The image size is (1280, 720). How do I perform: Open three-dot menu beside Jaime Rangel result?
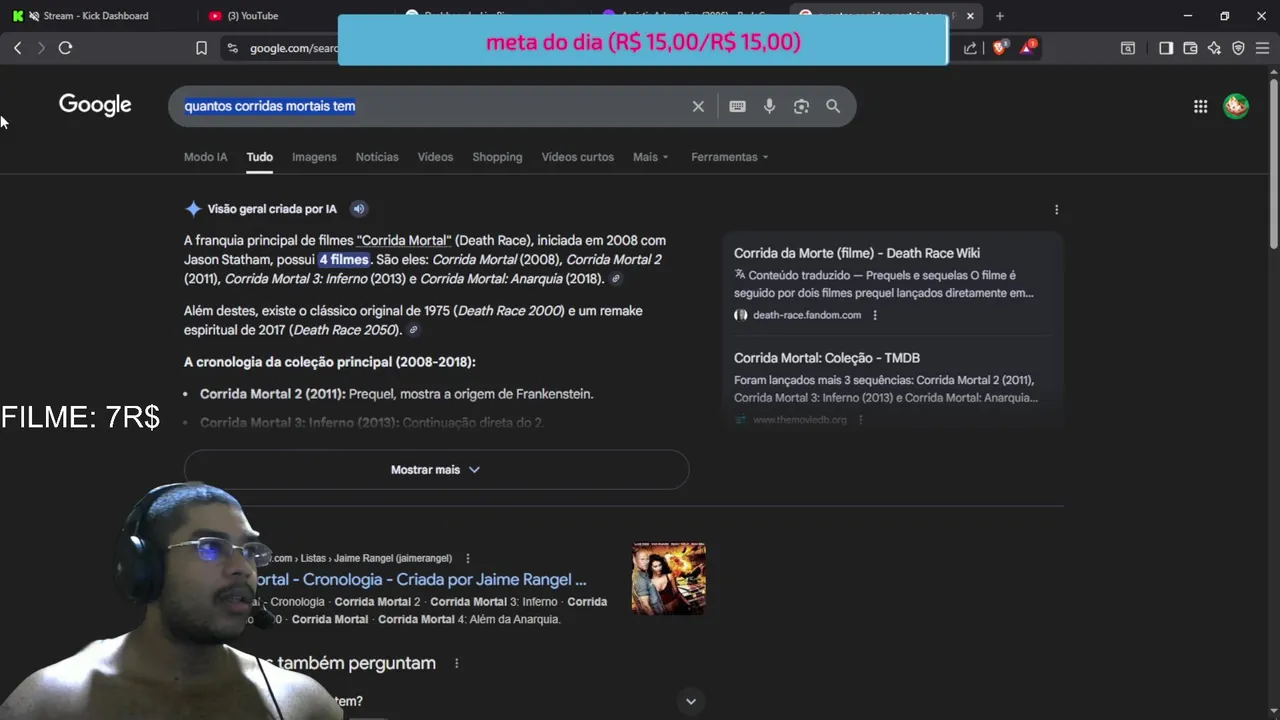click(x=467, y=558)
